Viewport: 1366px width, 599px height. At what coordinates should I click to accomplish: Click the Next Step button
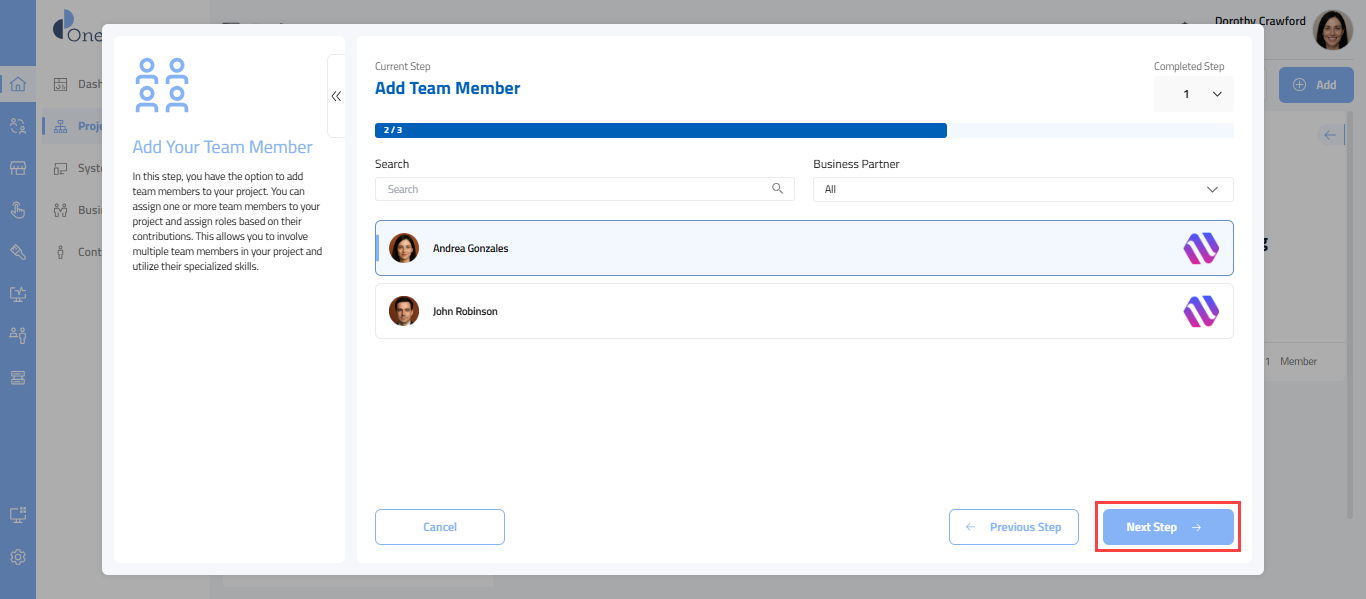tap(1167, 527)
